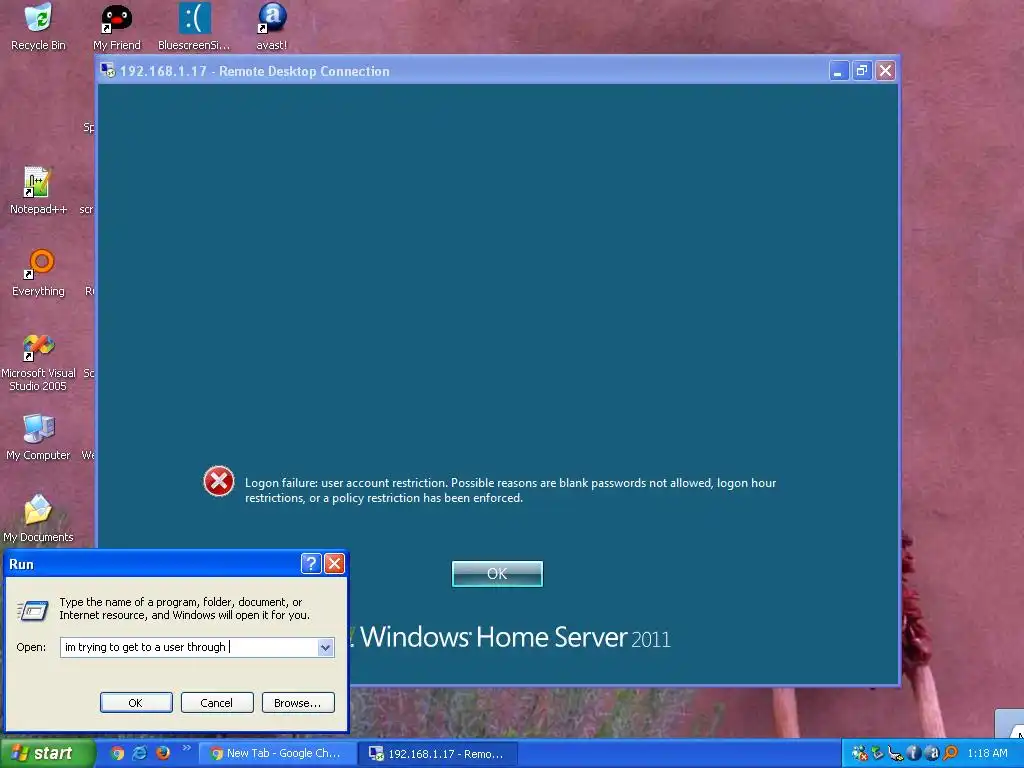Click the red logon failure error icon
Image resolution: width=1024 pixels, height=768 pixels.
click(x=219, y=482)
